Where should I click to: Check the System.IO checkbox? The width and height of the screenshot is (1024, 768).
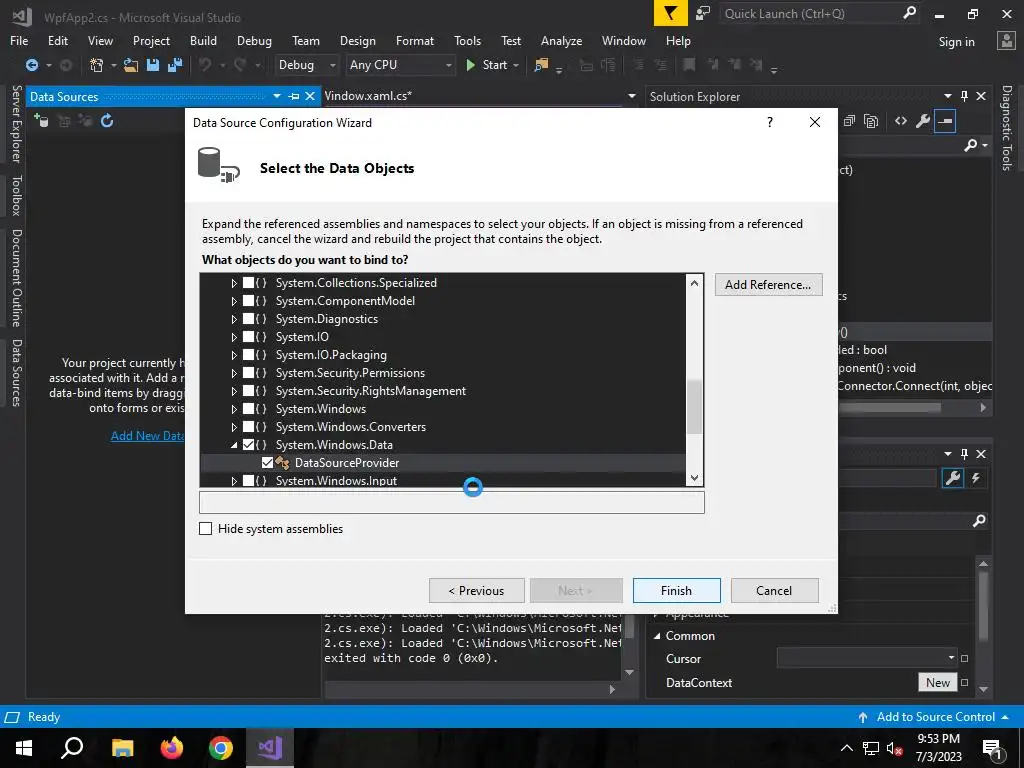248,337
